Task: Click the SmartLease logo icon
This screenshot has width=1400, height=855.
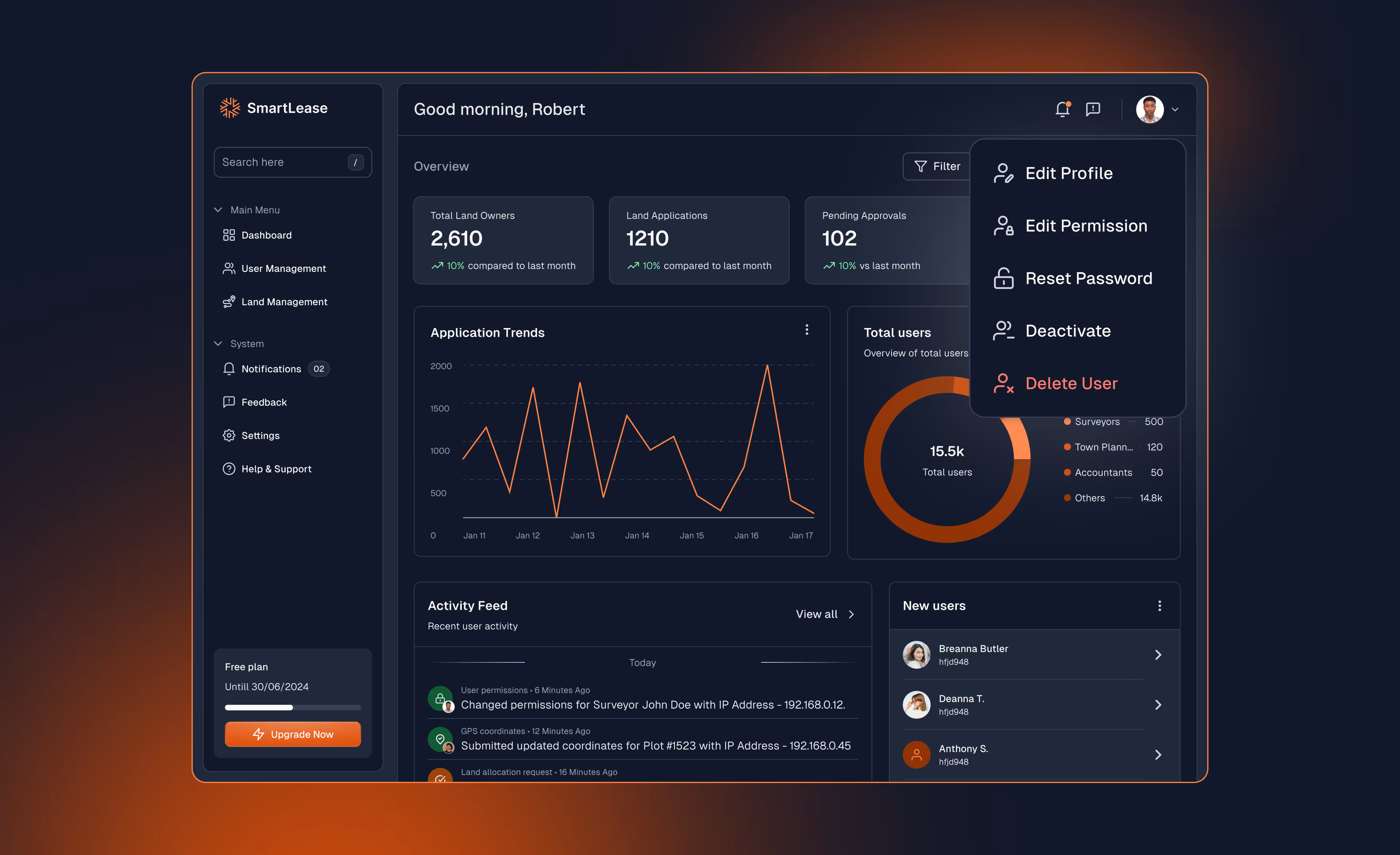Action: (x=229, y=108)
